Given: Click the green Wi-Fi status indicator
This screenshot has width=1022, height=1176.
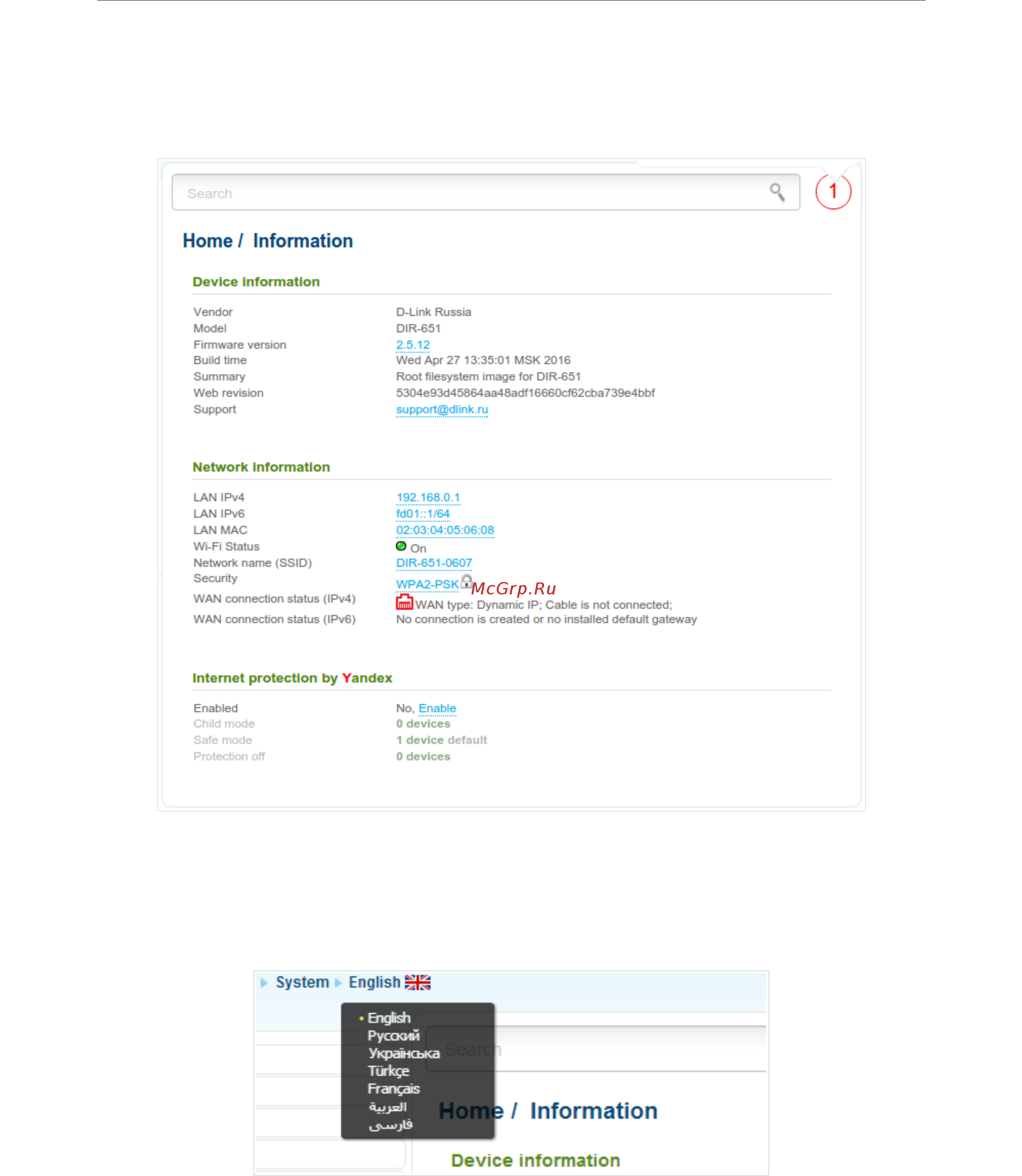Looking at the screenshot, I should [x=401, y=546].
